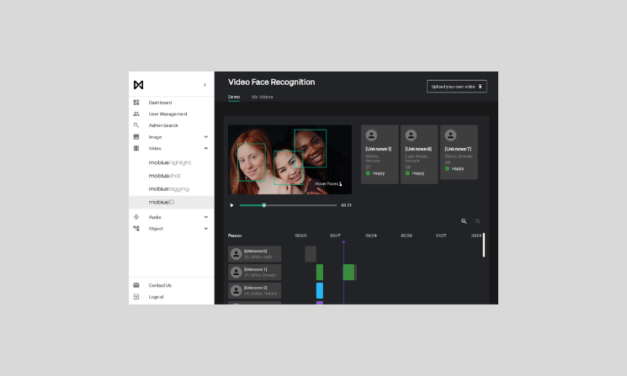The height and width of the screenshot is (376, 627).
Task: Click the 00:34 timeline label
Action: pos(371,236)
